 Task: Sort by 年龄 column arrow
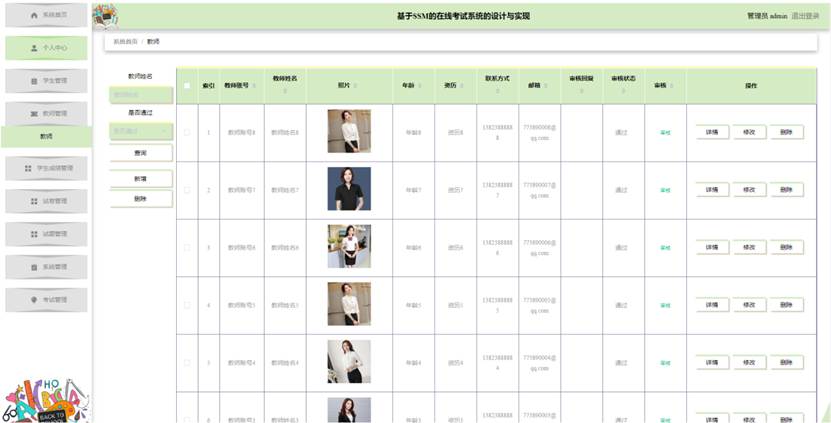pos(419,86)
